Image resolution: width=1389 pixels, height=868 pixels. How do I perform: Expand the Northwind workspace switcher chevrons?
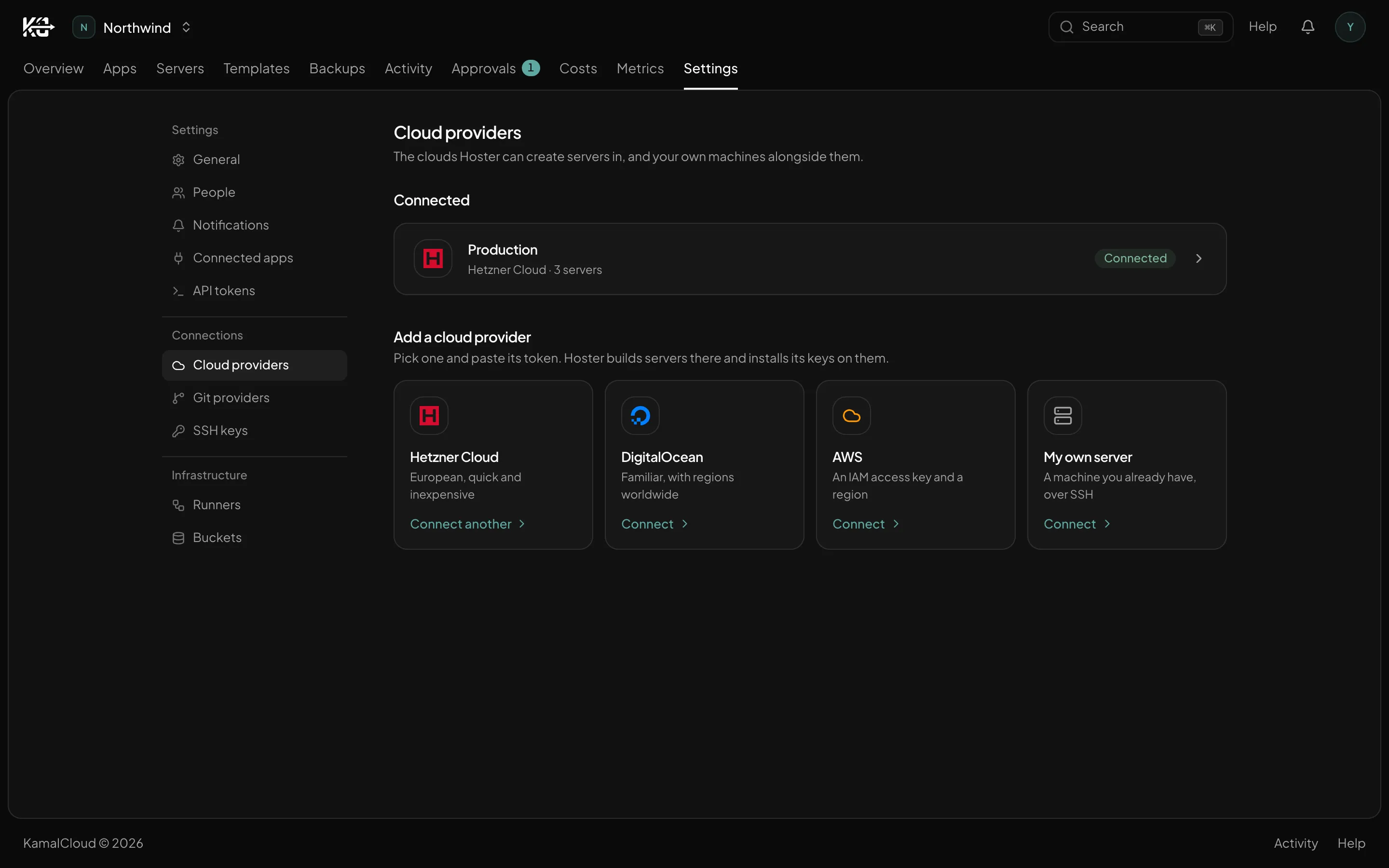click(x=186, y=27)
